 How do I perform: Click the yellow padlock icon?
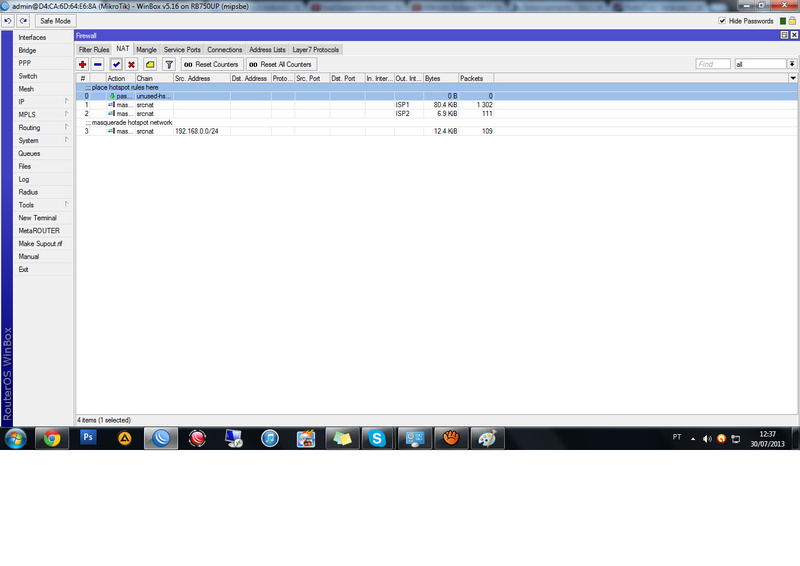[792, 21]
